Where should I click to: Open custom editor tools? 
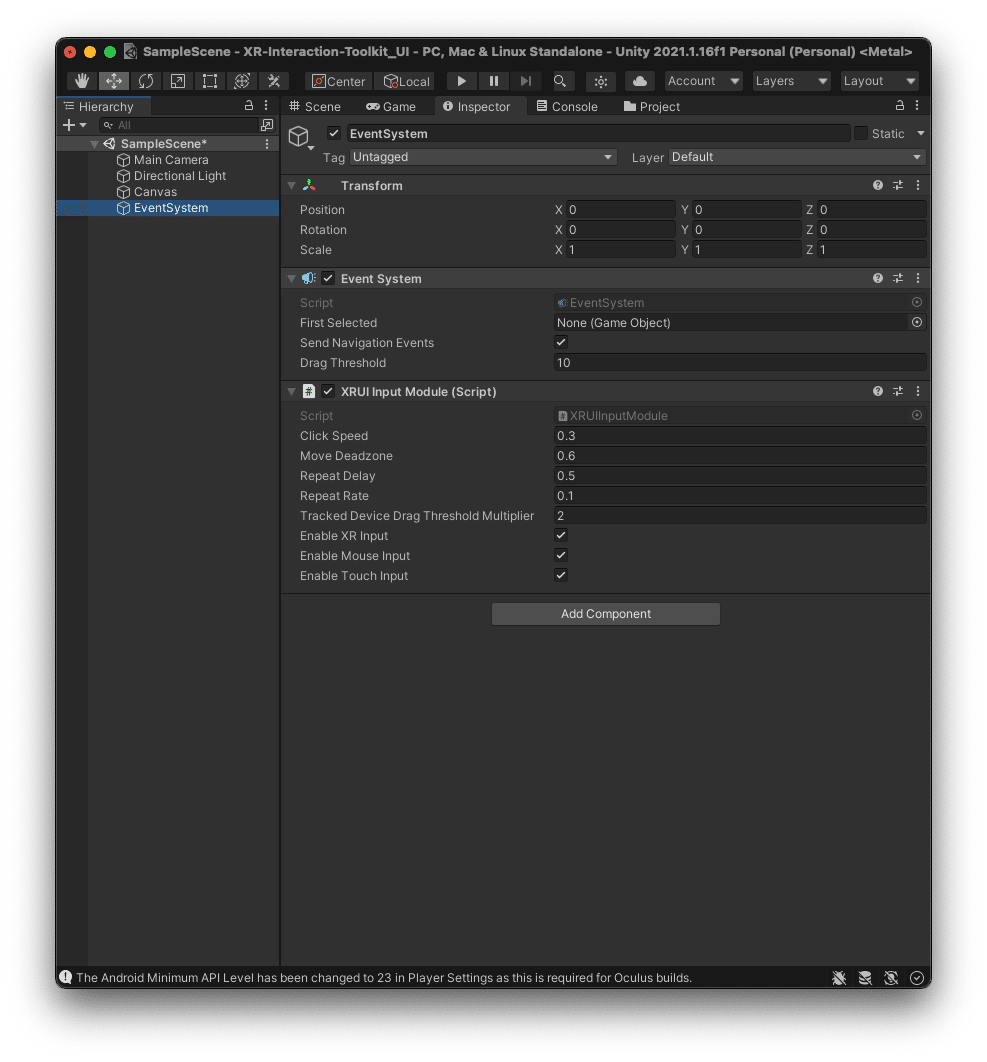[274, 81]
